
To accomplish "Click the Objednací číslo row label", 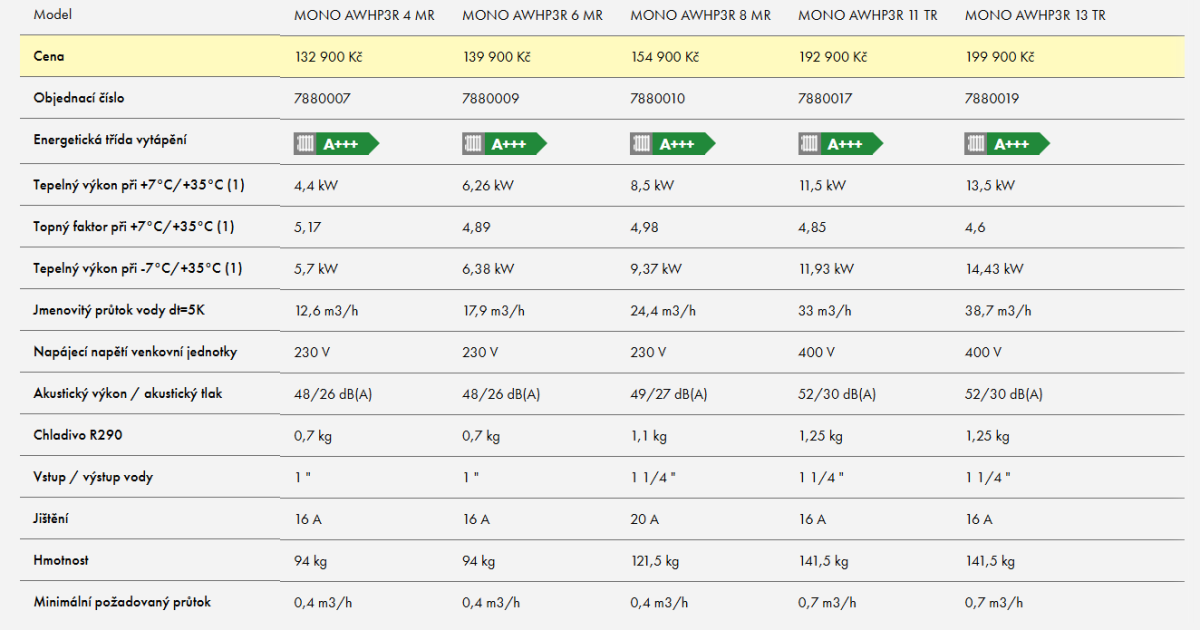I will pyautogui.click(x=79, y=99).
